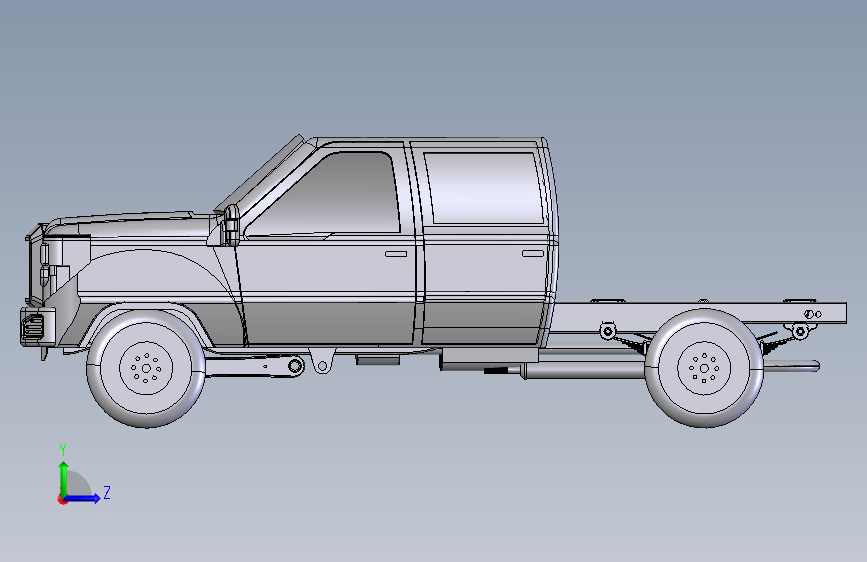
Task: Pick the rear wheel hub center
Action: coord(704,368)
